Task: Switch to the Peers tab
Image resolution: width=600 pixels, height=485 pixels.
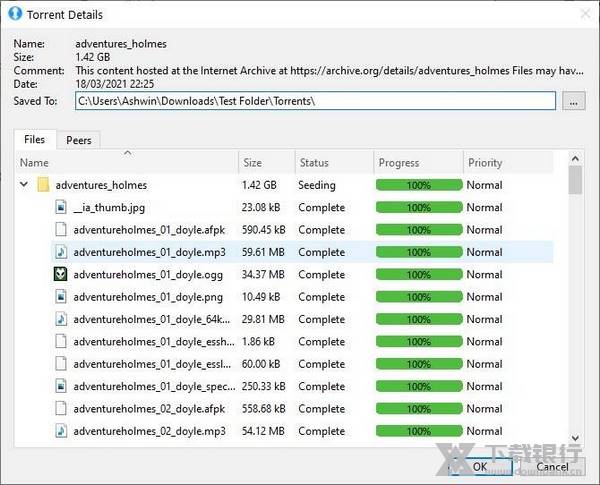Action: [x=78, y=140]
